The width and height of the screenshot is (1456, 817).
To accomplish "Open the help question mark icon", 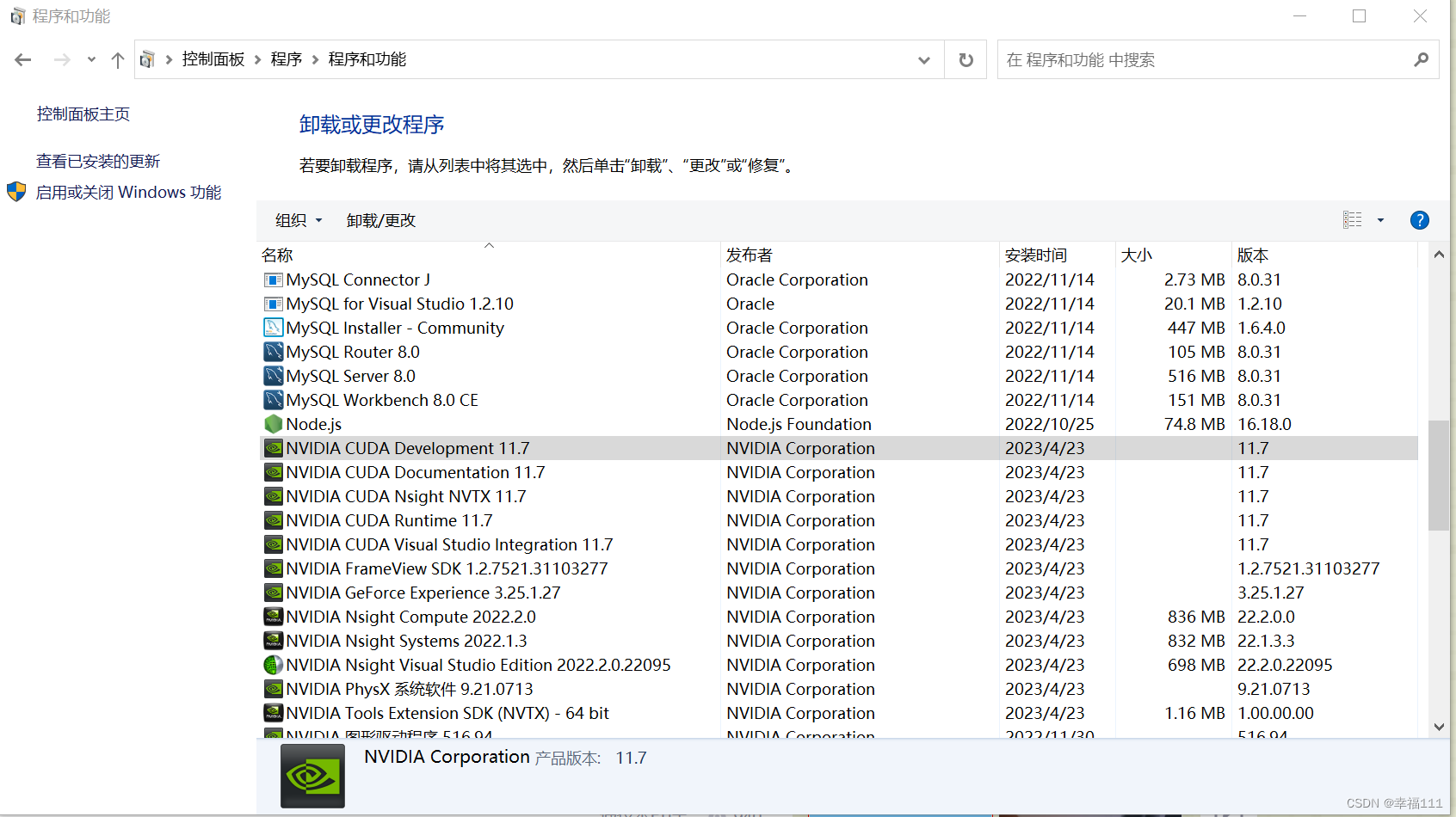I will (1420, 220).
